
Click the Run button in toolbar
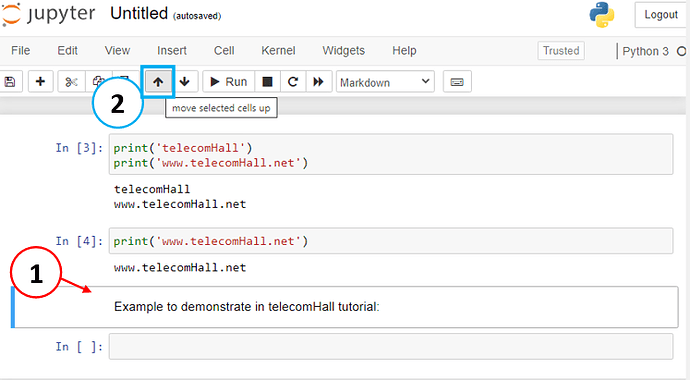[228, 82]
